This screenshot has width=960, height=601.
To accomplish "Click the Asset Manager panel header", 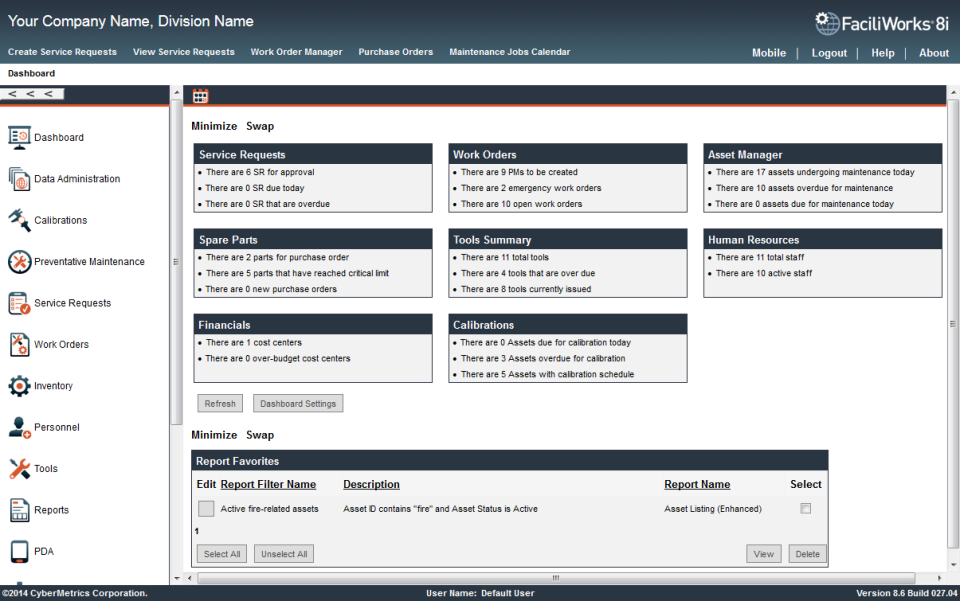I will click(x=822, y=154).
